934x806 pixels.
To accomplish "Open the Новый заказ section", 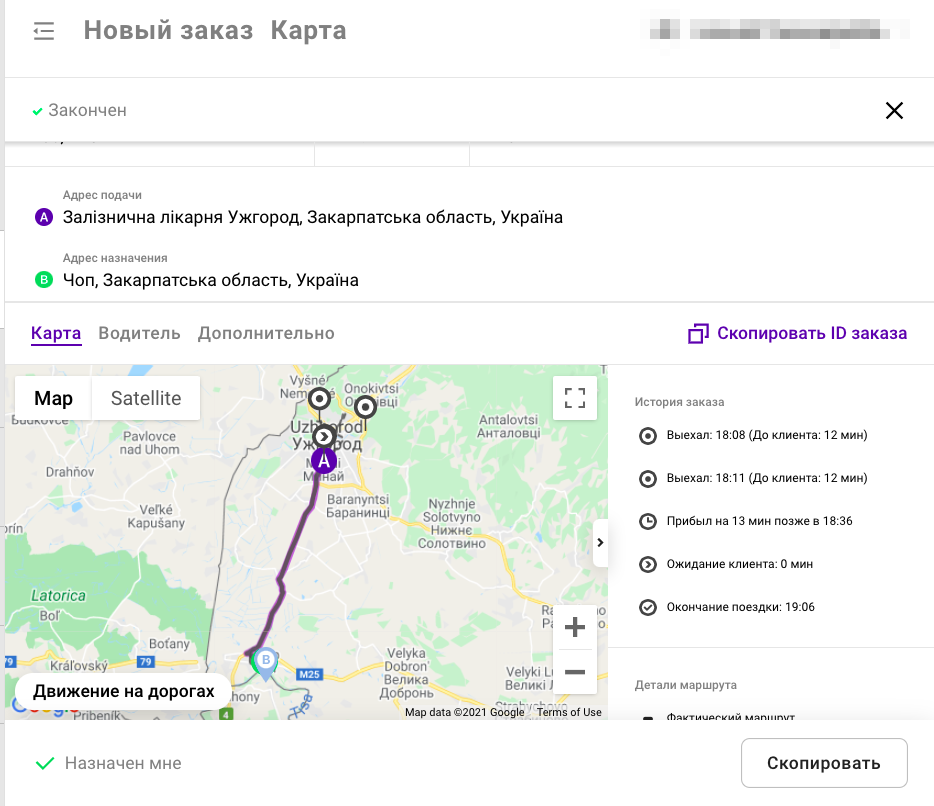I will click(x=169, y=30).
